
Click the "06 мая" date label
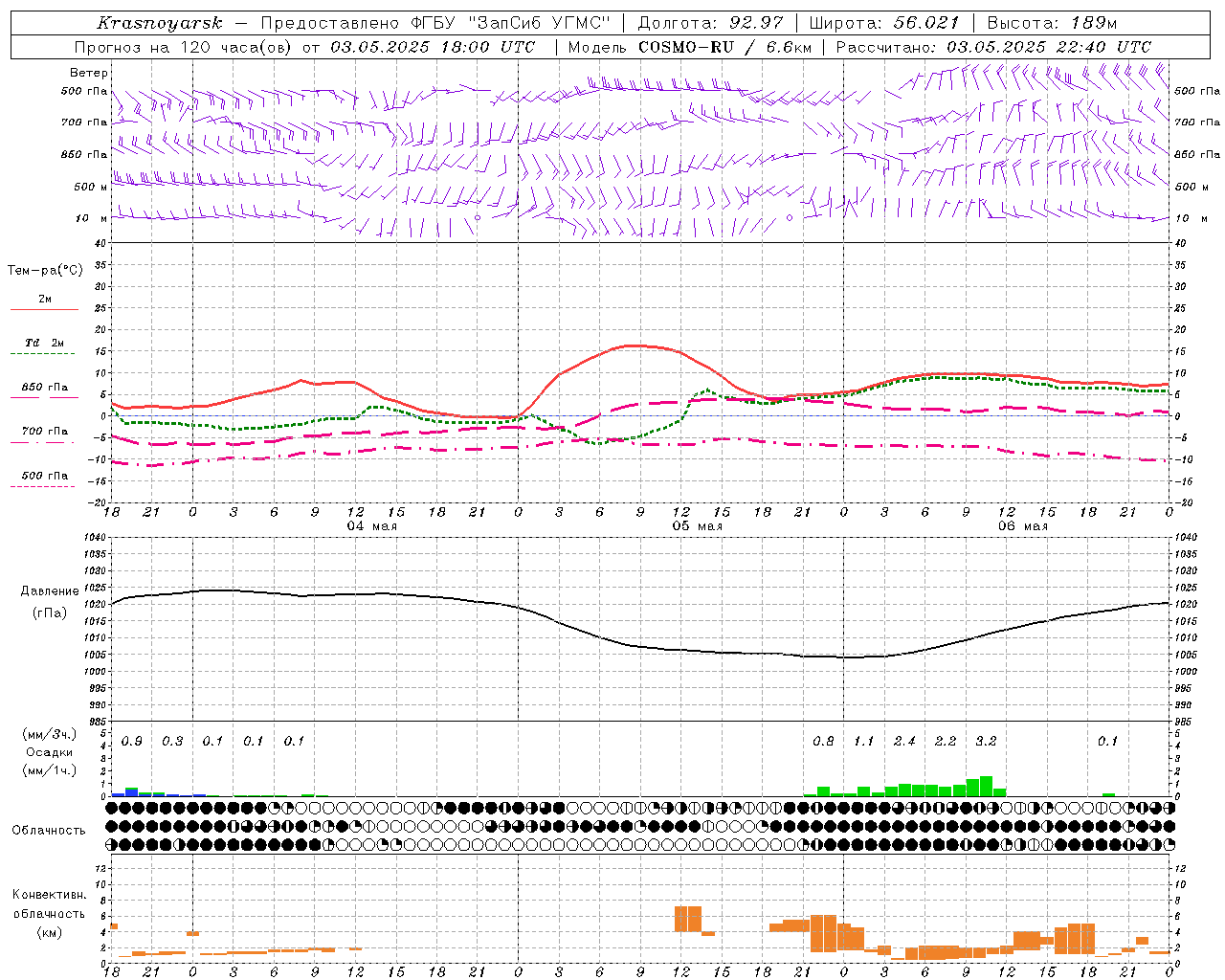[x=1022, y=526]
